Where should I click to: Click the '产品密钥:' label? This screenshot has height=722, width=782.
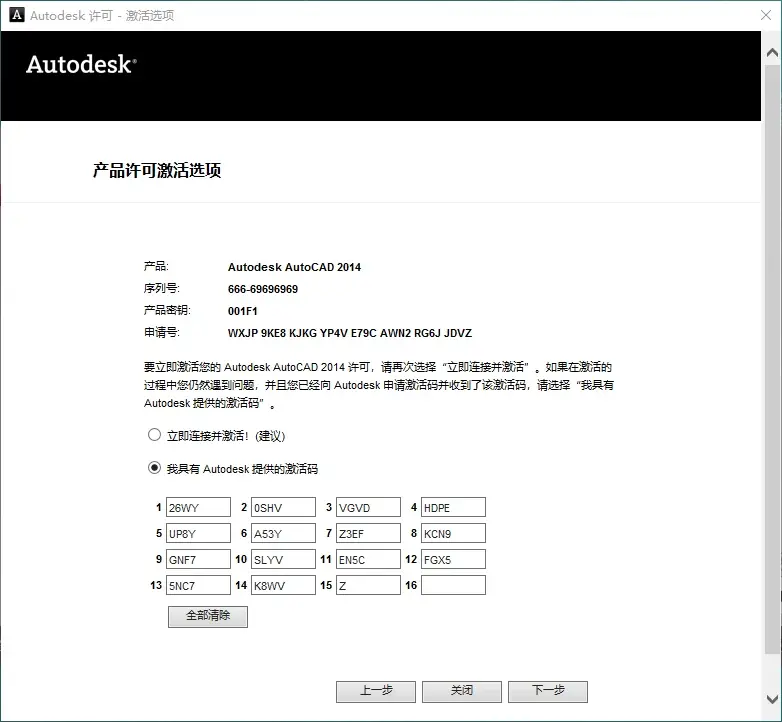(x=167, y=310)
